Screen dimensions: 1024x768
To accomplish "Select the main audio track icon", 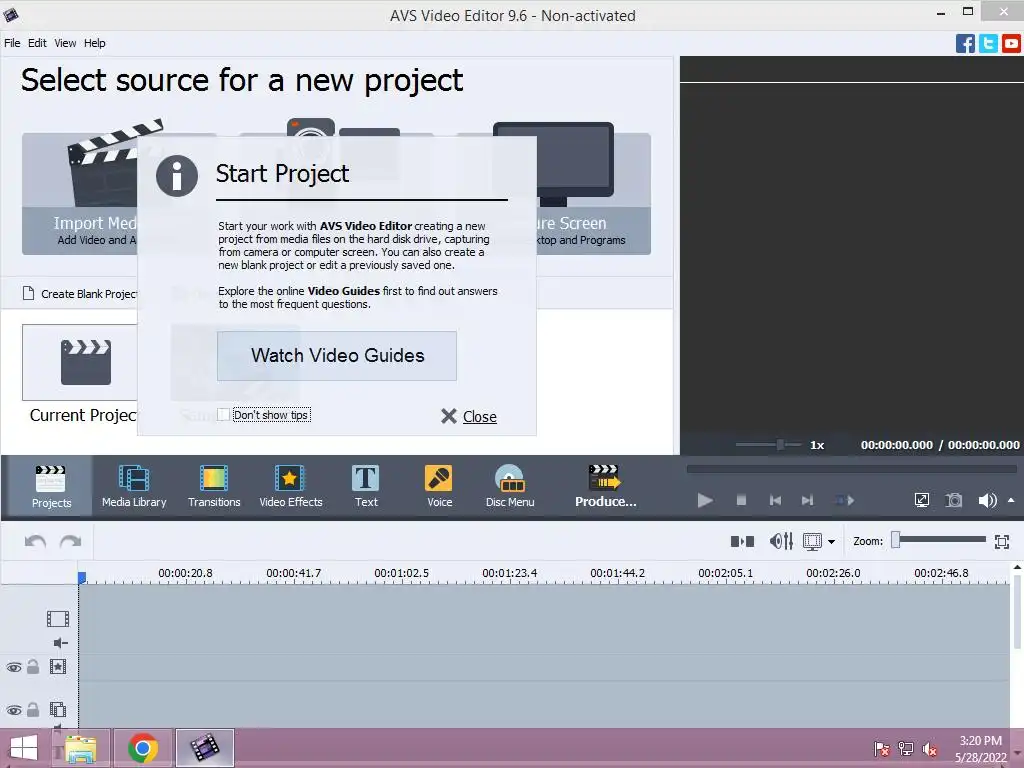I will pos(61,643).
